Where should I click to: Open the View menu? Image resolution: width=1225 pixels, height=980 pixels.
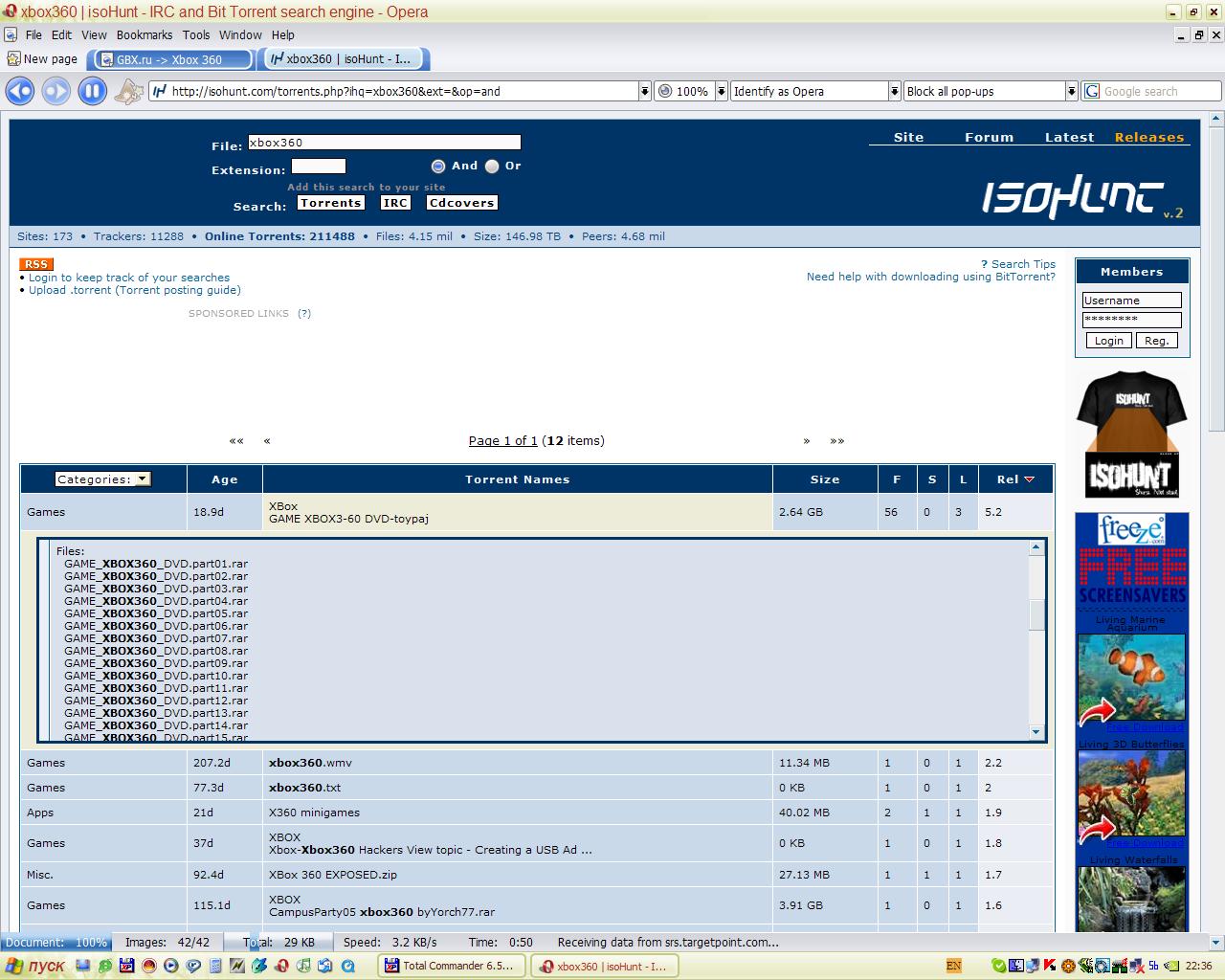94,35
